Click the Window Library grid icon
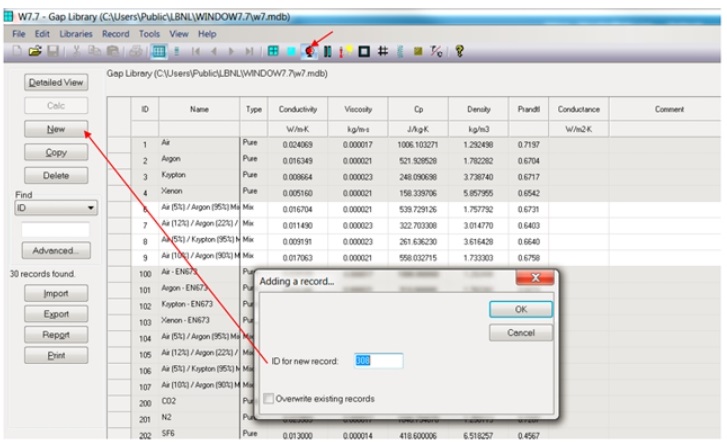 (x=273, y=51)
